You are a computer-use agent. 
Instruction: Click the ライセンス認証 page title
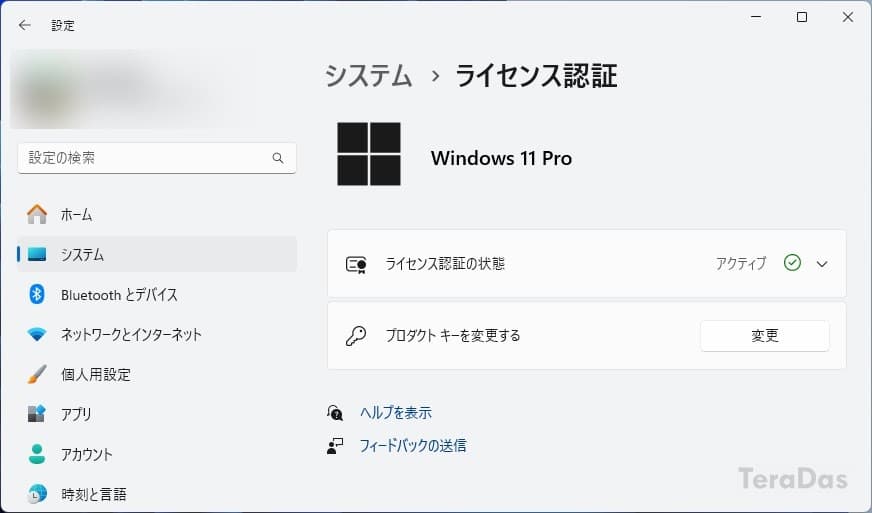pos(536,75)
